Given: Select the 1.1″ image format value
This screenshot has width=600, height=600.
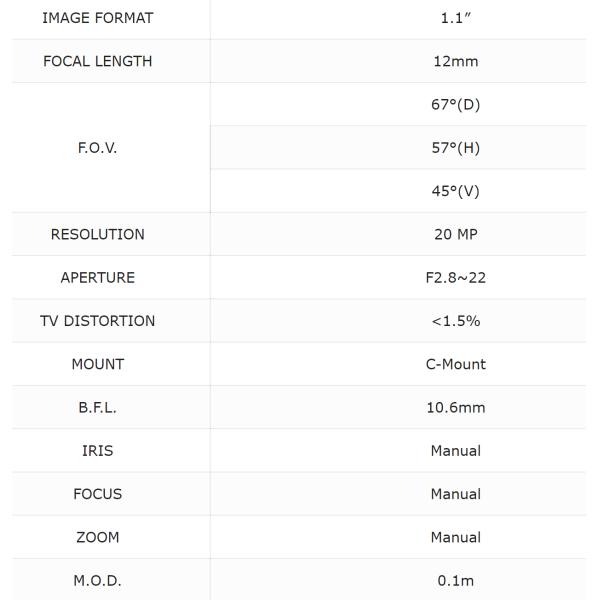Looking at the screenshot, I should 456,18.
